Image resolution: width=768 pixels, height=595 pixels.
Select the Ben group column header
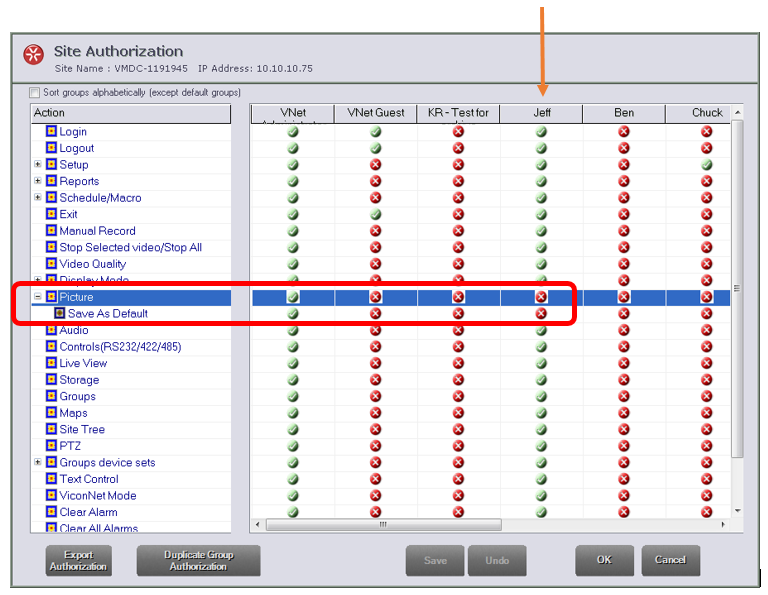[623, 113]
